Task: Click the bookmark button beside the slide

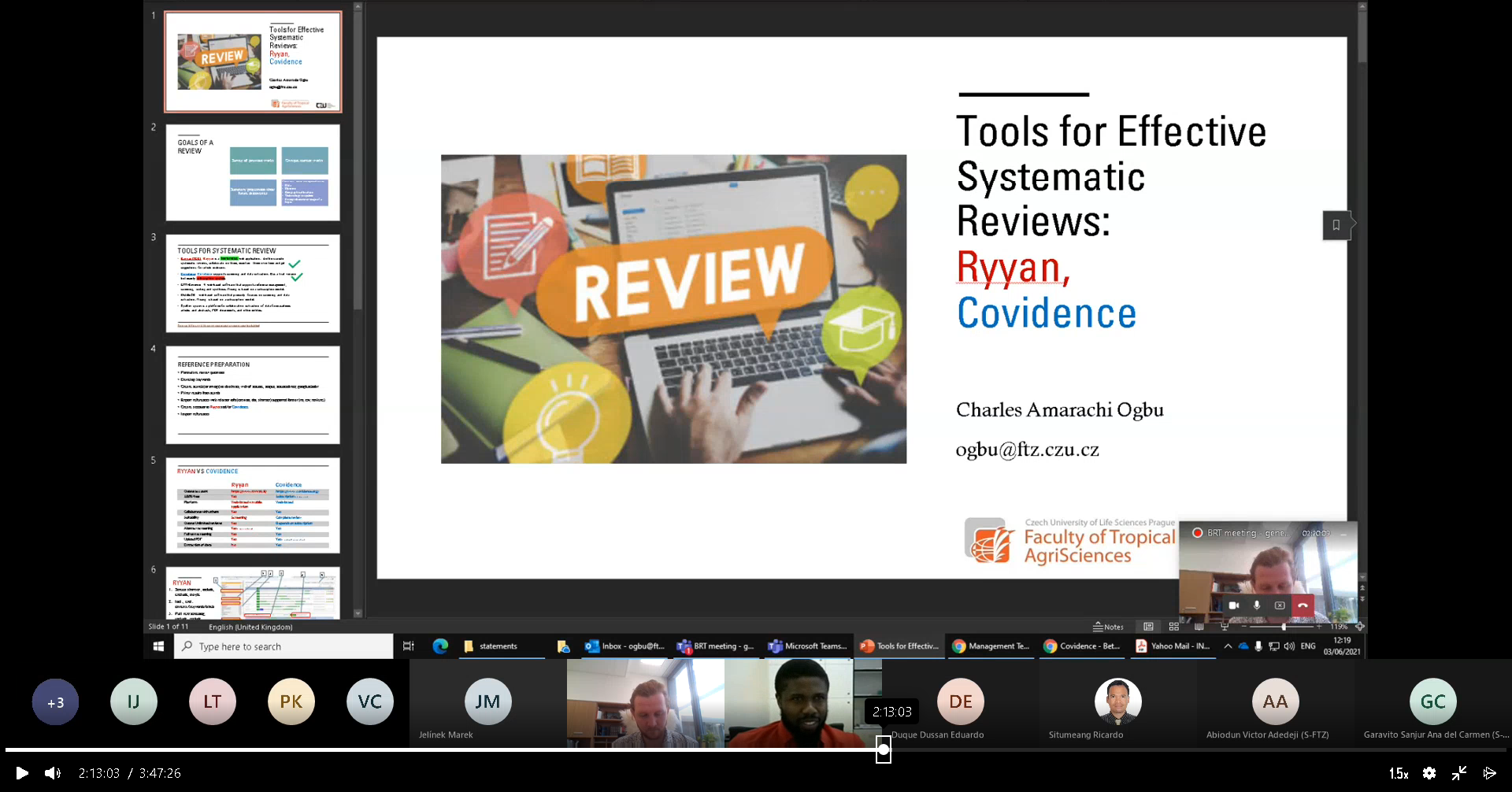Action: point(1336,225)
